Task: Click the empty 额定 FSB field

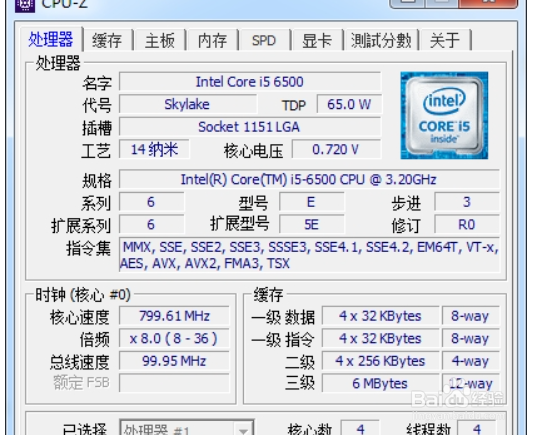Action: [174, 383]
